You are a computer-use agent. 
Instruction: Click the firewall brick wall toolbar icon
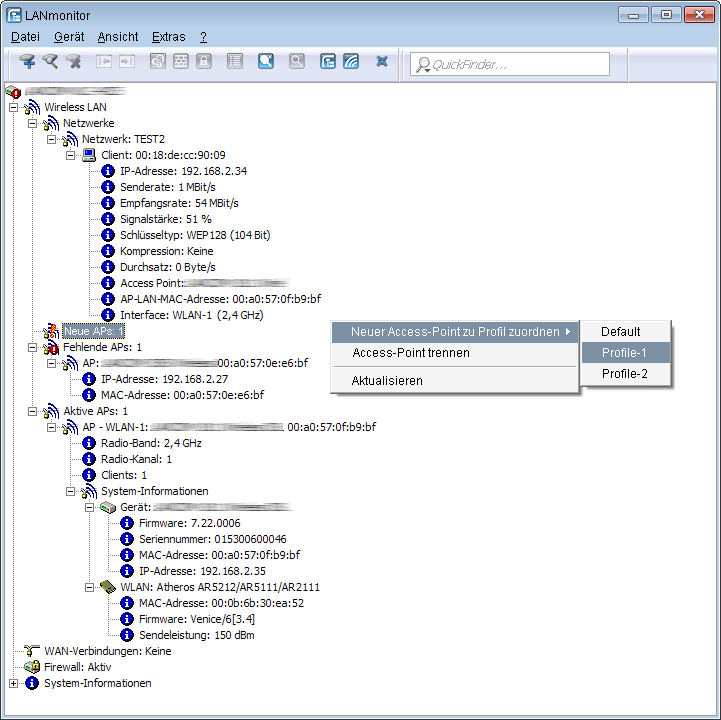point(181,62)
